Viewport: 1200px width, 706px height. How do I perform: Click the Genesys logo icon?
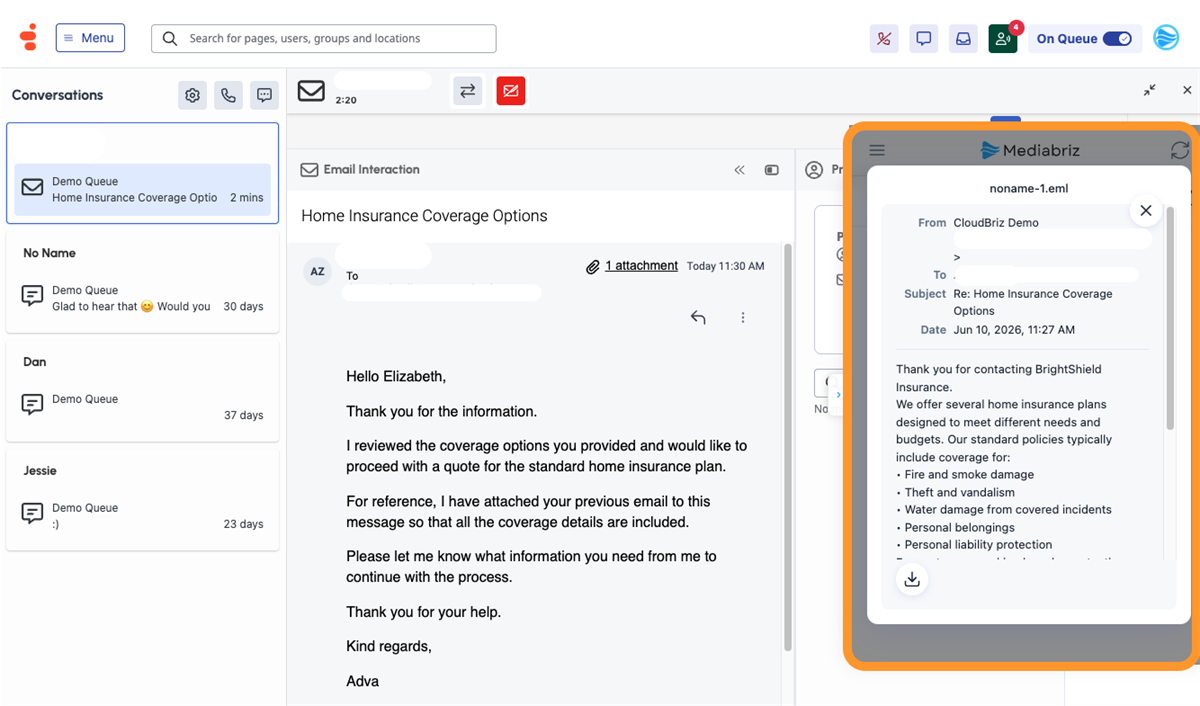point(28,38)
